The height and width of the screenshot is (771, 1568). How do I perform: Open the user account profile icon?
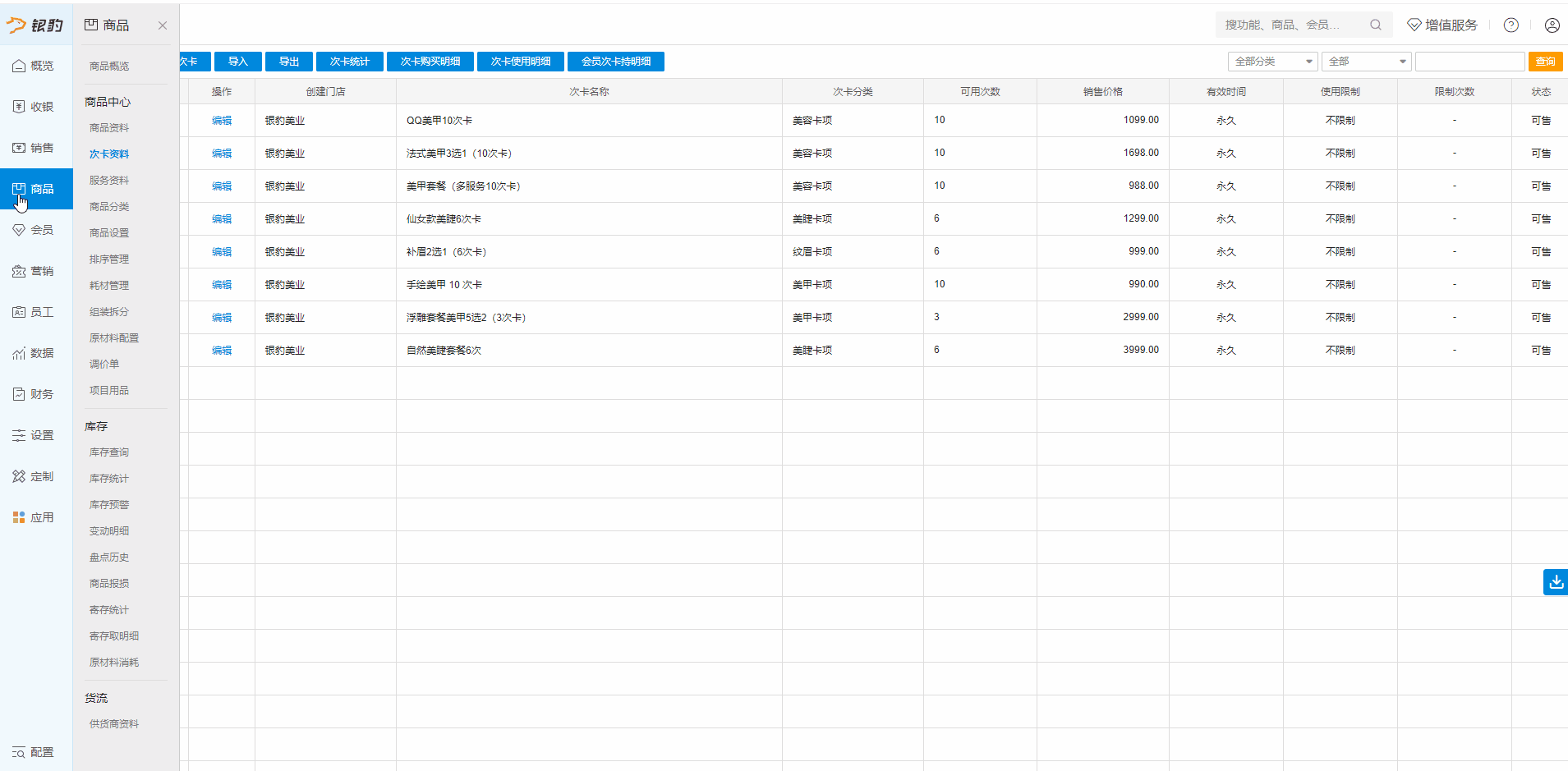(x=1552, y=25)
